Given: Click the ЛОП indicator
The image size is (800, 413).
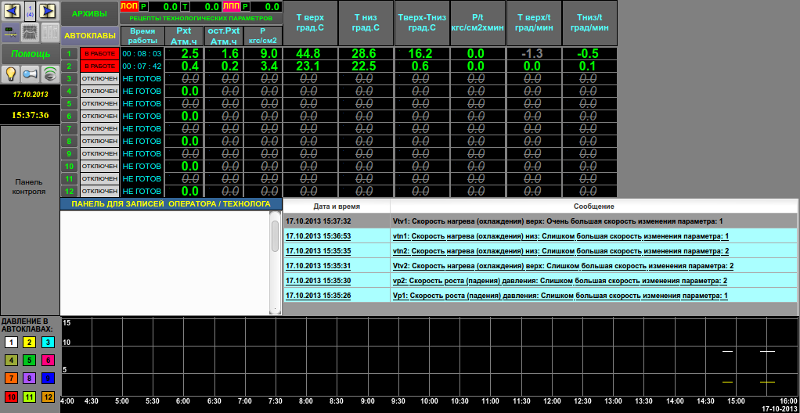Looking at the screenshot, I should 129,6.
